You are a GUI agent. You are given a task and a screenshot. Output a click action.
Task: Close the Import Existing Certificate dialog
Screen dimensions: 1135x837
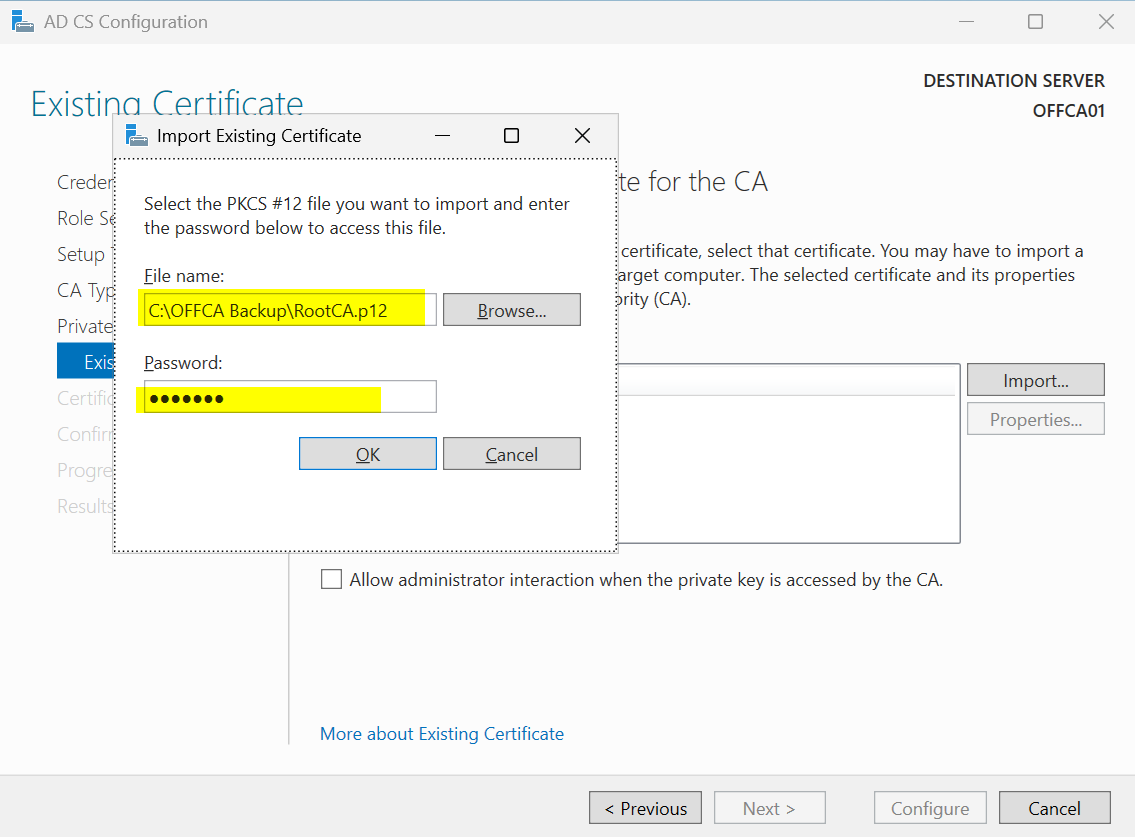582,136
